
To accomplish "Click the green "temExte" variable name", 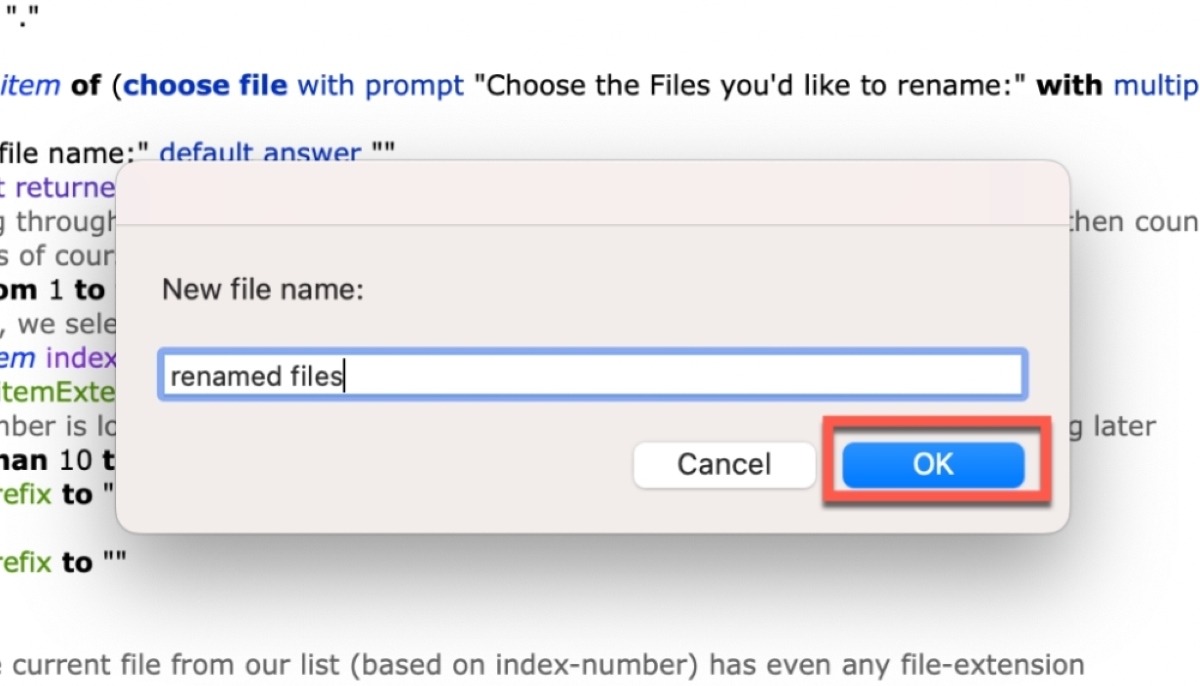I will coord(55,391).
